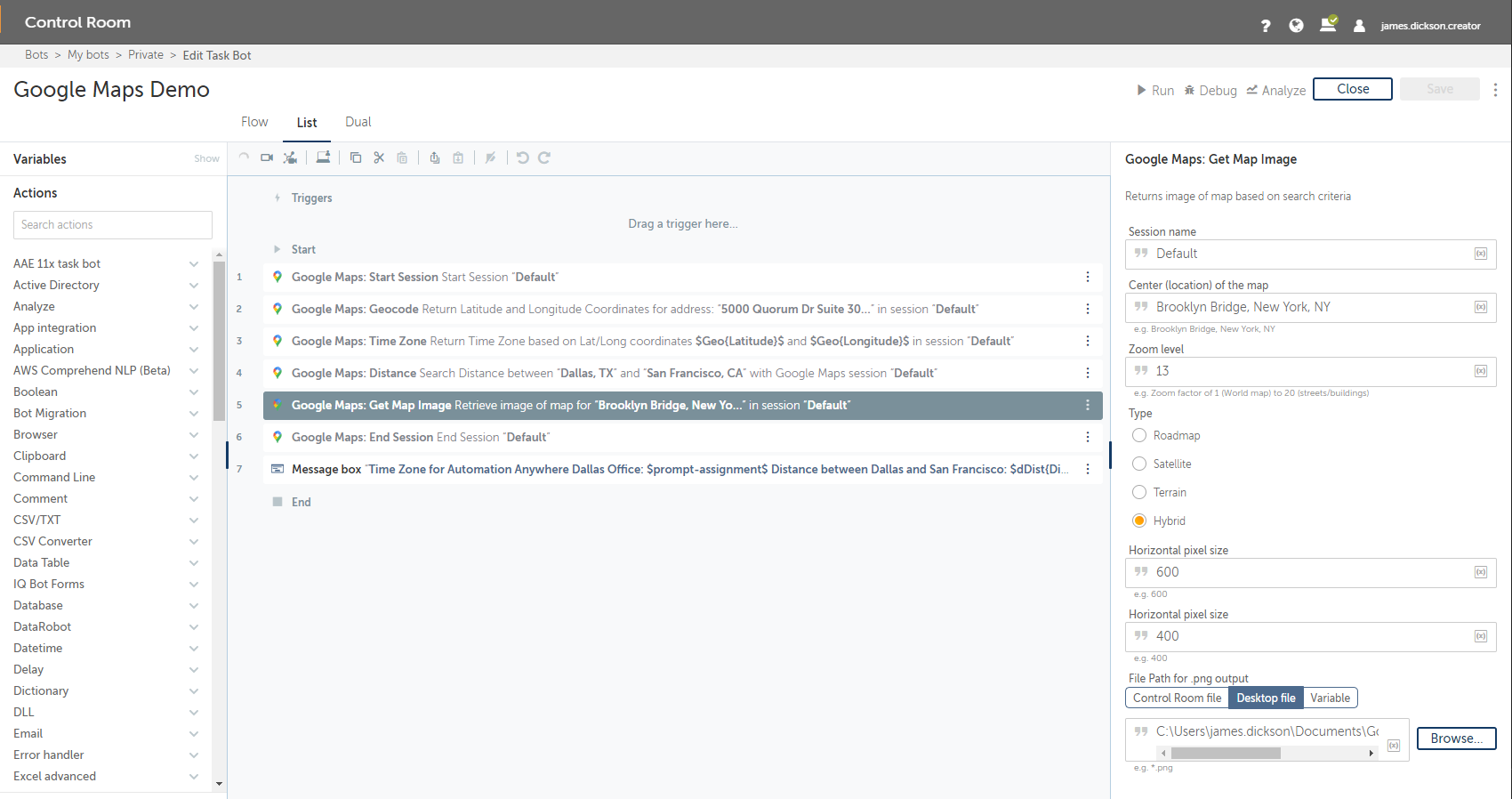The width and height of the screenshot is (1512, 799).
Task: Open the options menu for Start Session row
Action: (x=1088, y=277)
